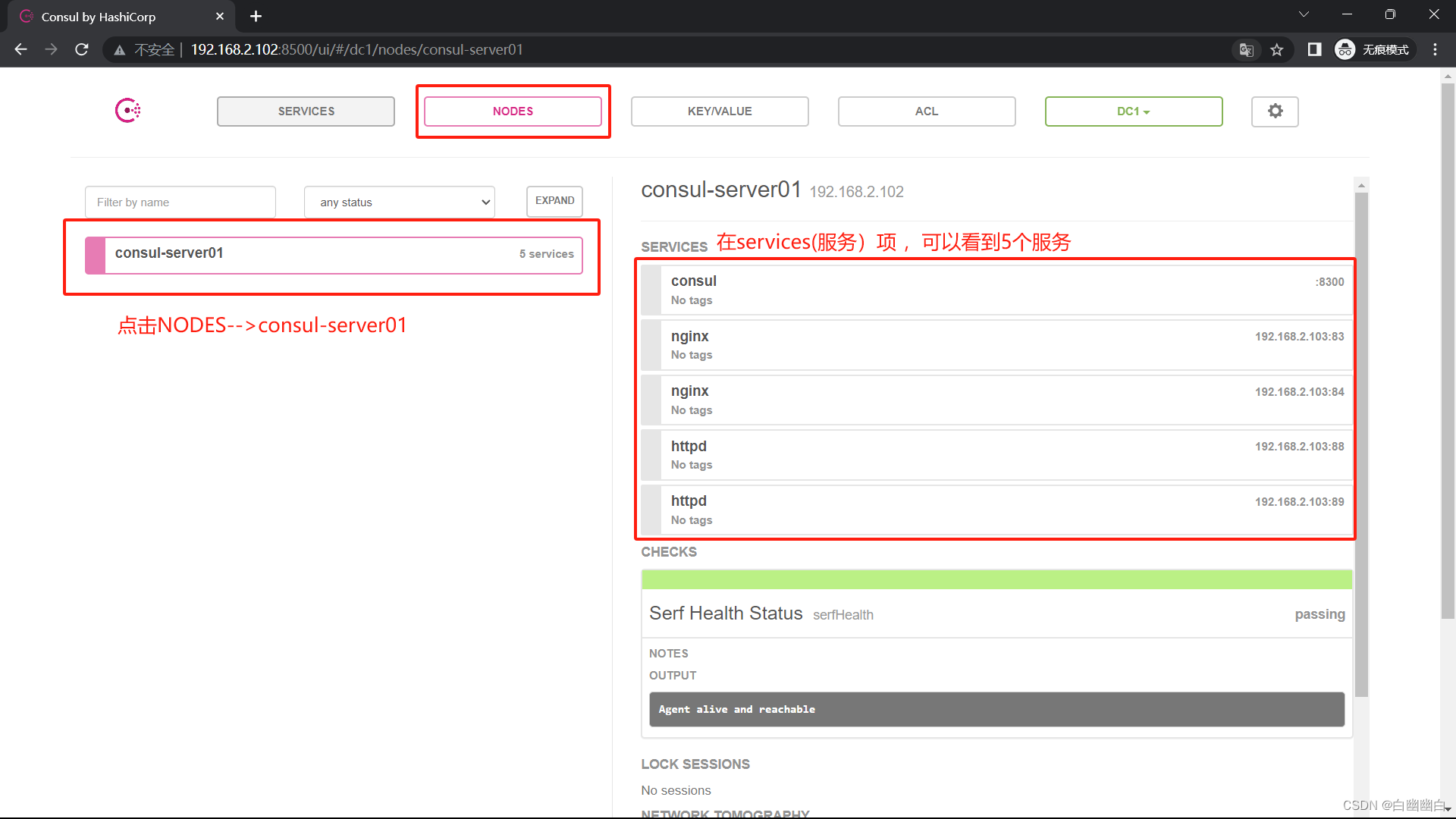
Task: Click the Serf Health Status check
Action: point(996,613)
